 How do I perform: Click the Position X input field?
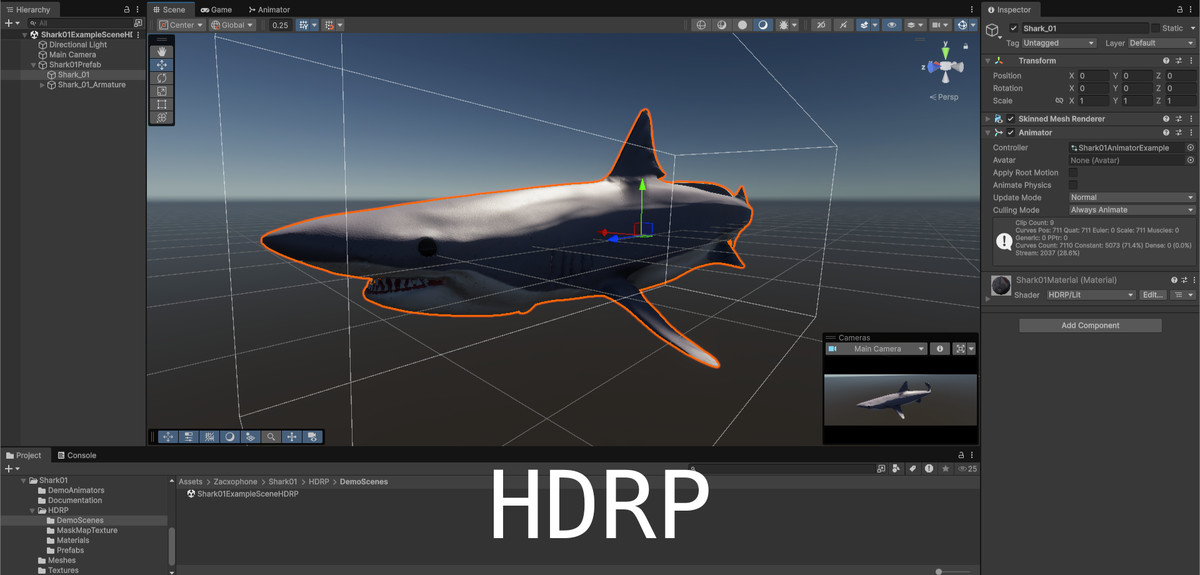(1093, 76)
